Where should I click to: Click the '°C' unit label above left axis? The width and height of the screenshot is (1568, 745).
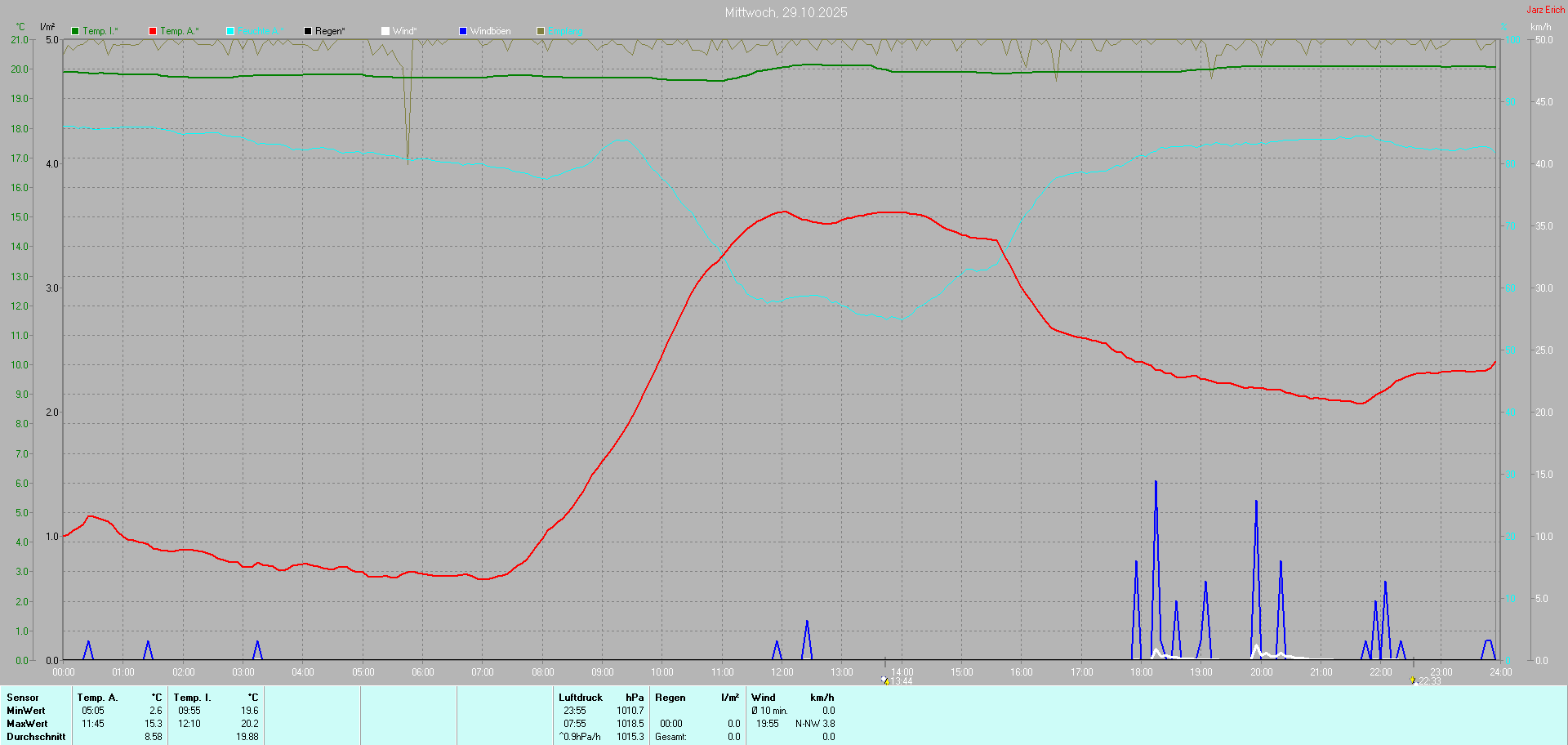click(x=20, y=27)
